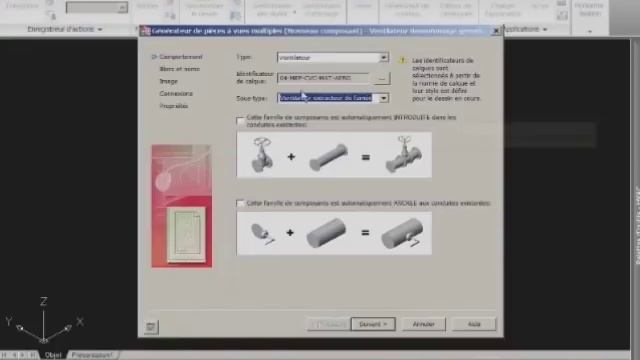Select the Identificateur de calque text field
The image size is (640, 360).
(x=324, y=78)
